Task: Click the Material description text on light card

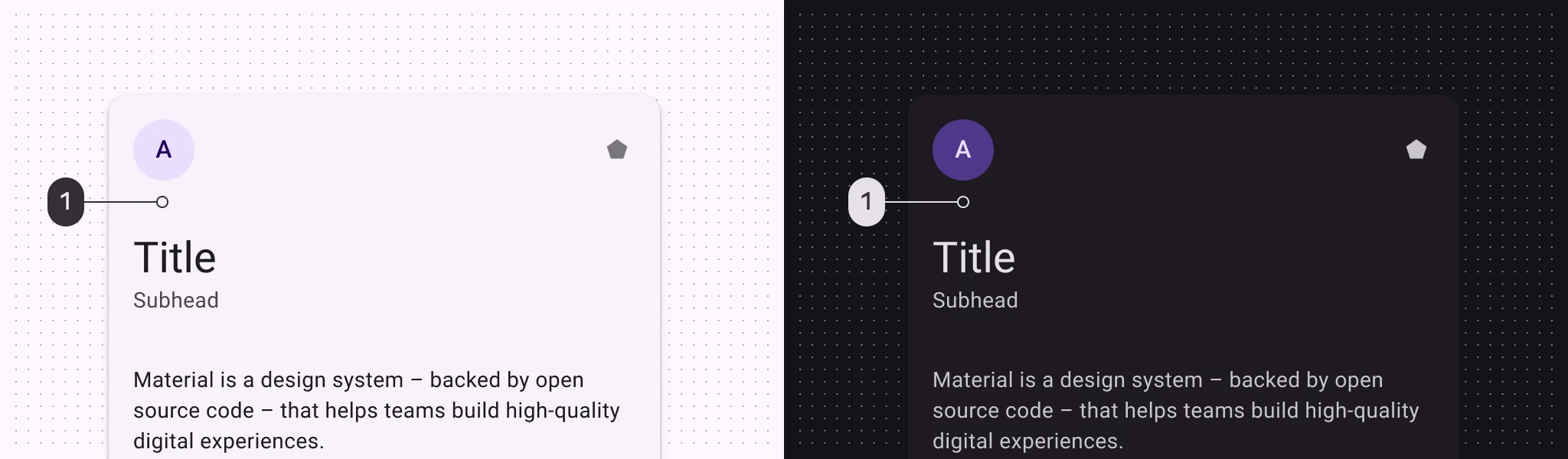Action: click(375, 410)
